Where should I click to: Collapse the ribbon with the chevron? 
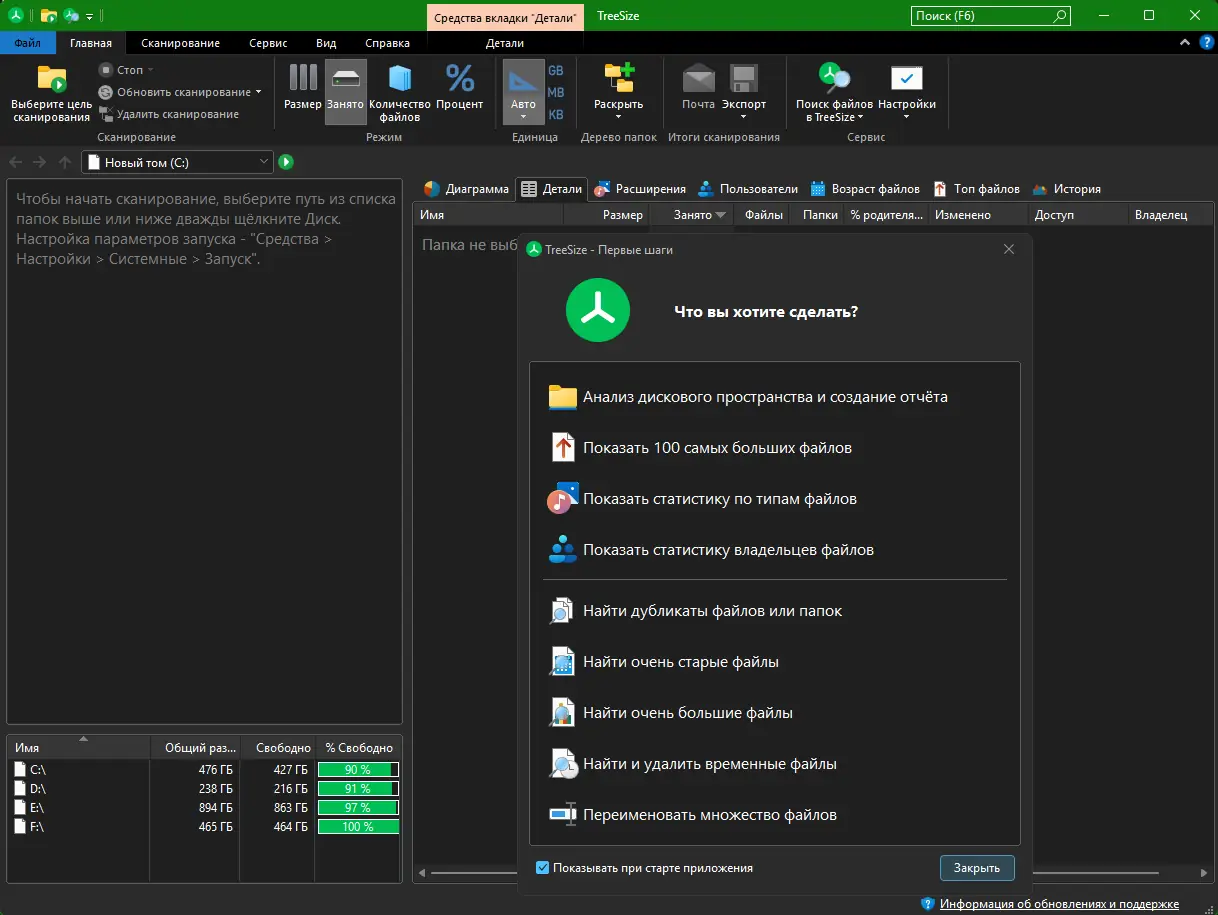[1185, 43]
